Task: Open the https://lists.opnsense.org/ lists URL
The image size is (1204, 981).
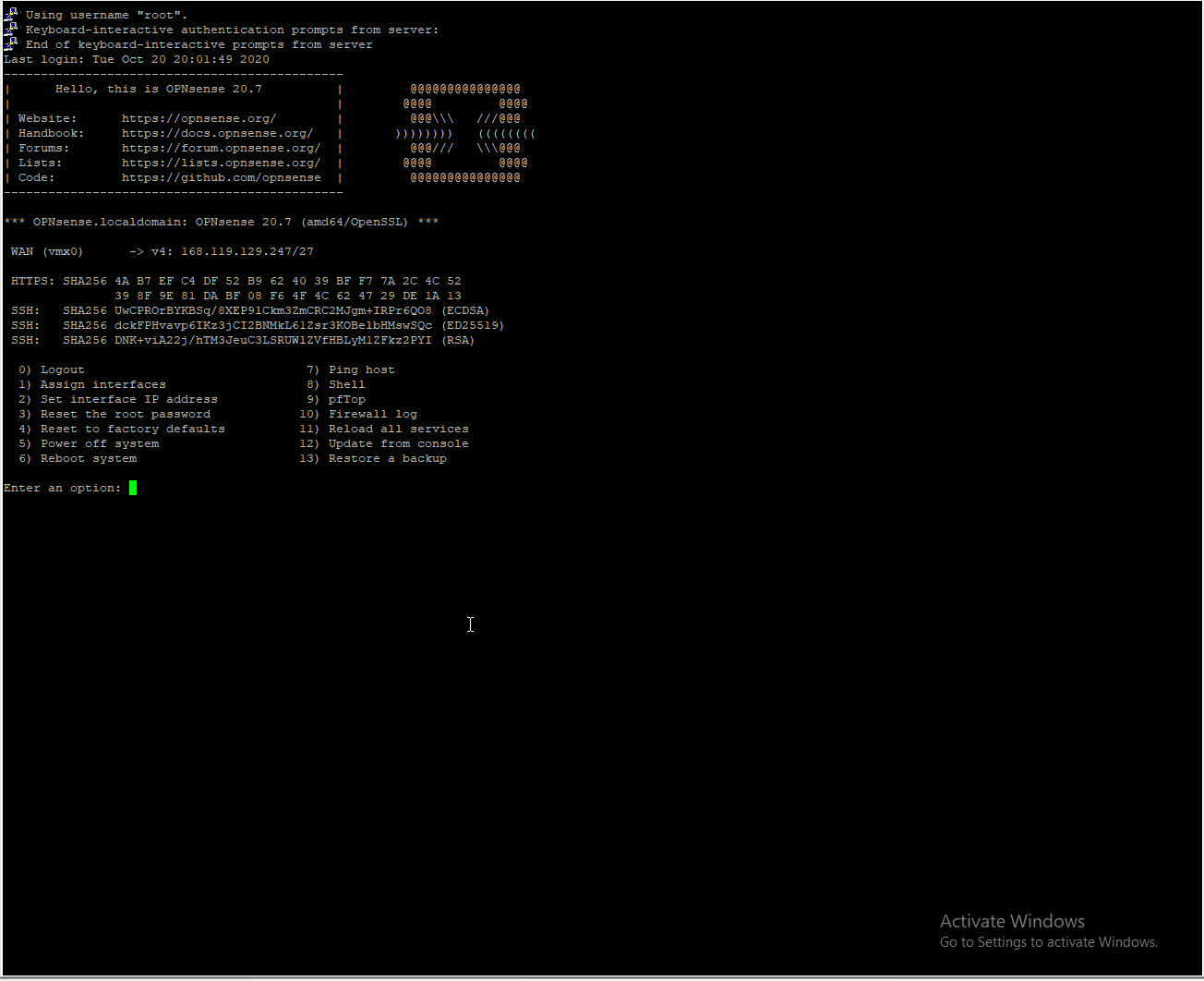Action: coord(221,163)
